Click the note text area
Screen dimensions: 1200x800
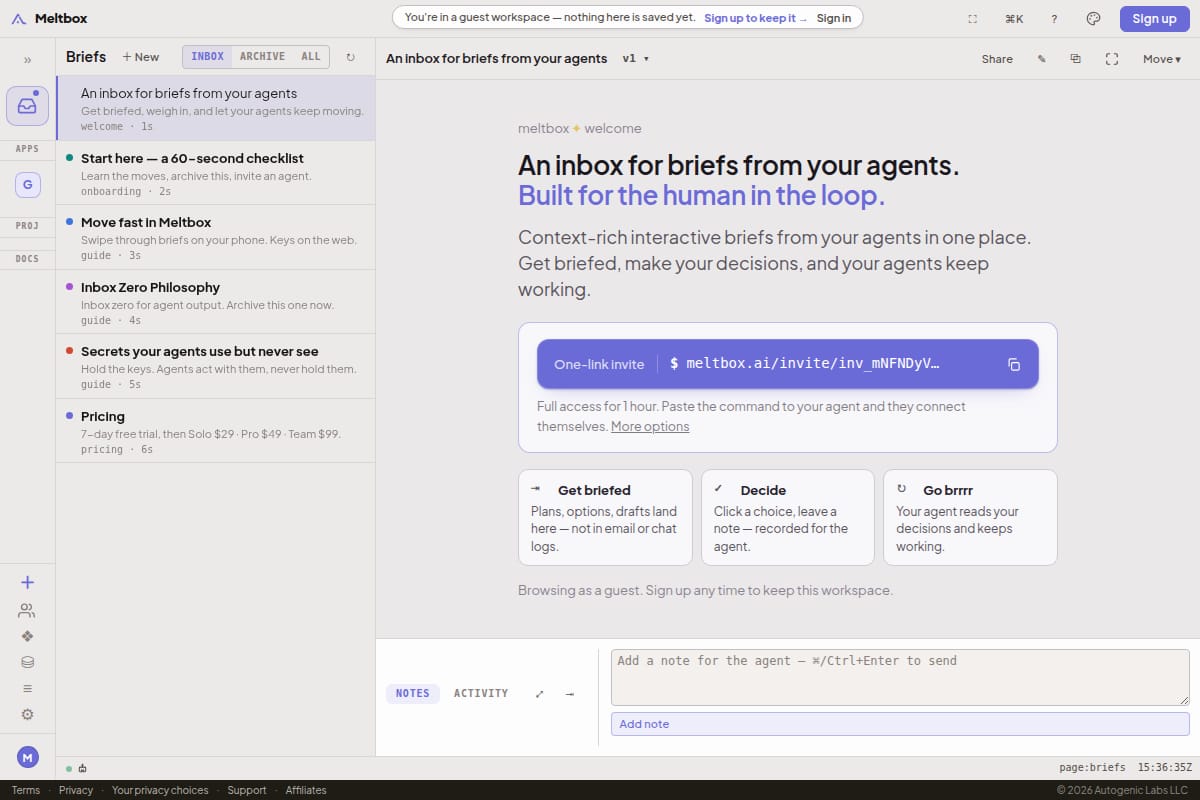click(900, 677)
